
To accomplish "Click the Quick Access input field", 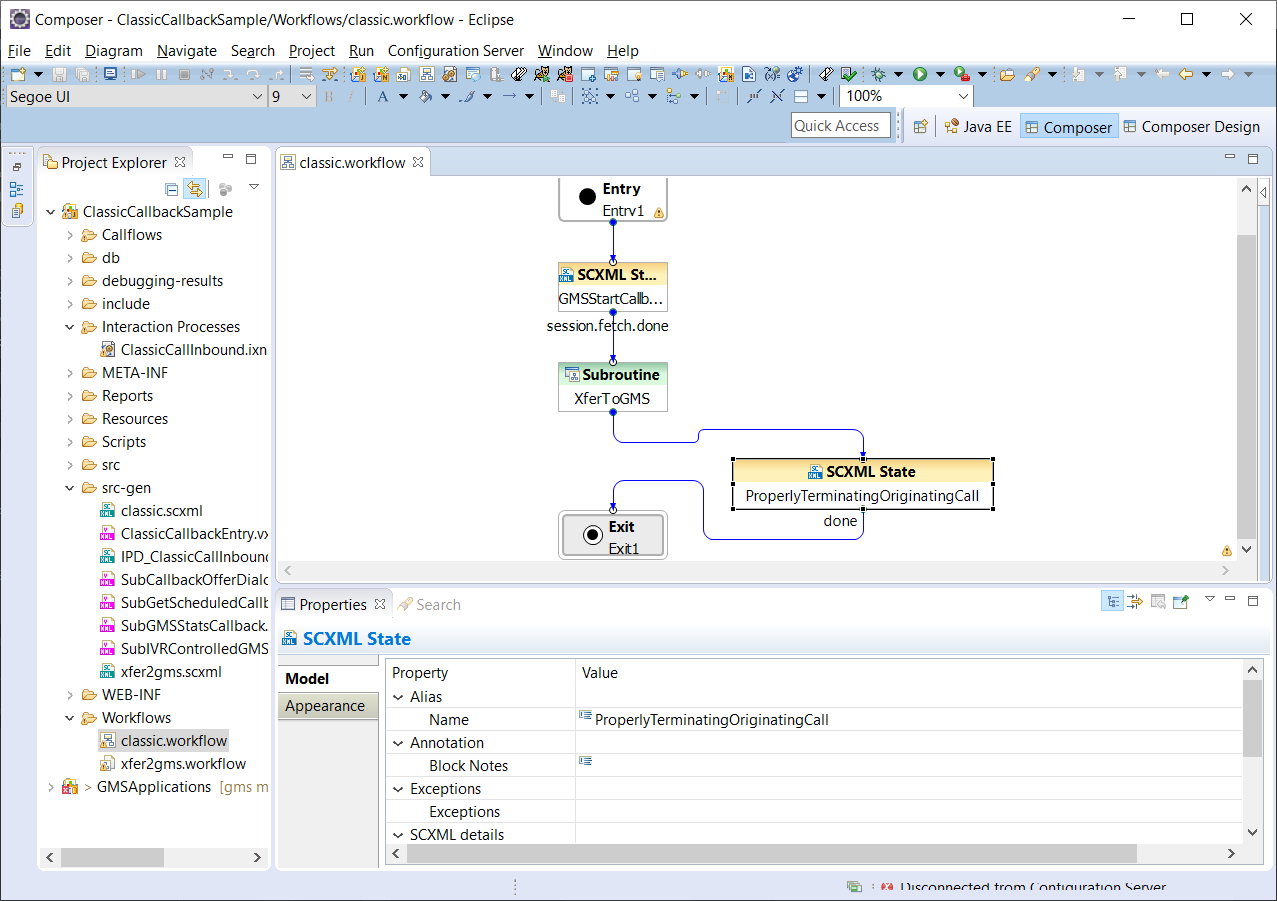I will 841,126.
